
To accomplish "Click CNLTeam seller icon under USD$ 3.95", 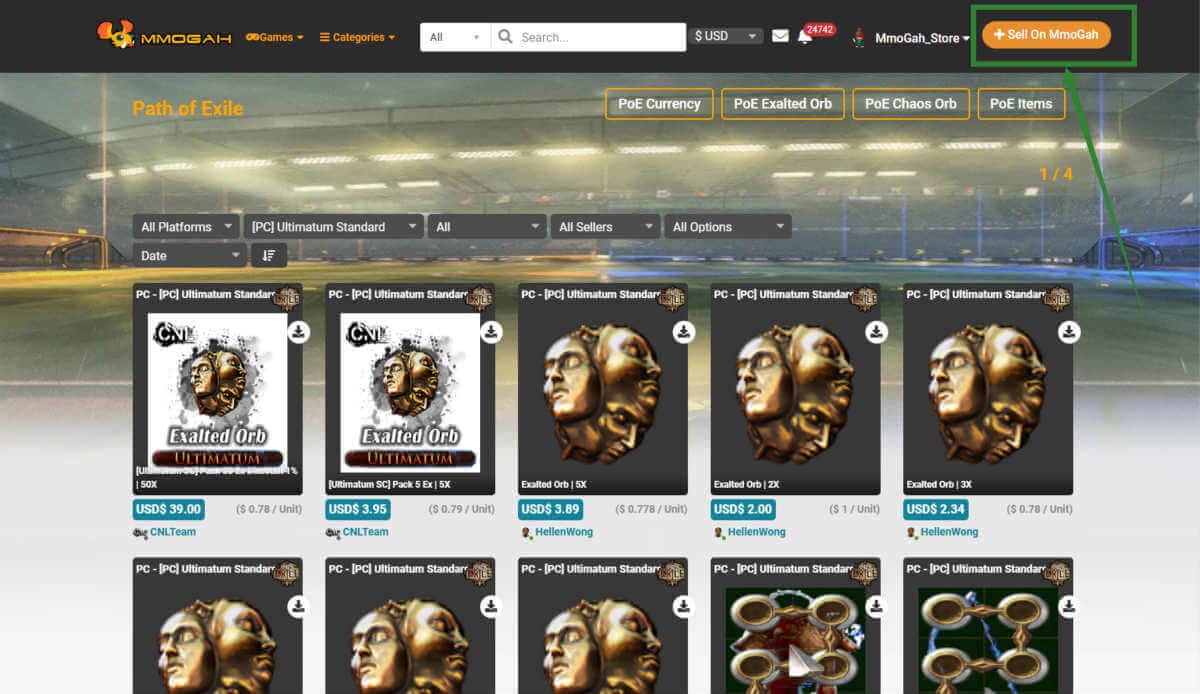I will pos(333,532).
